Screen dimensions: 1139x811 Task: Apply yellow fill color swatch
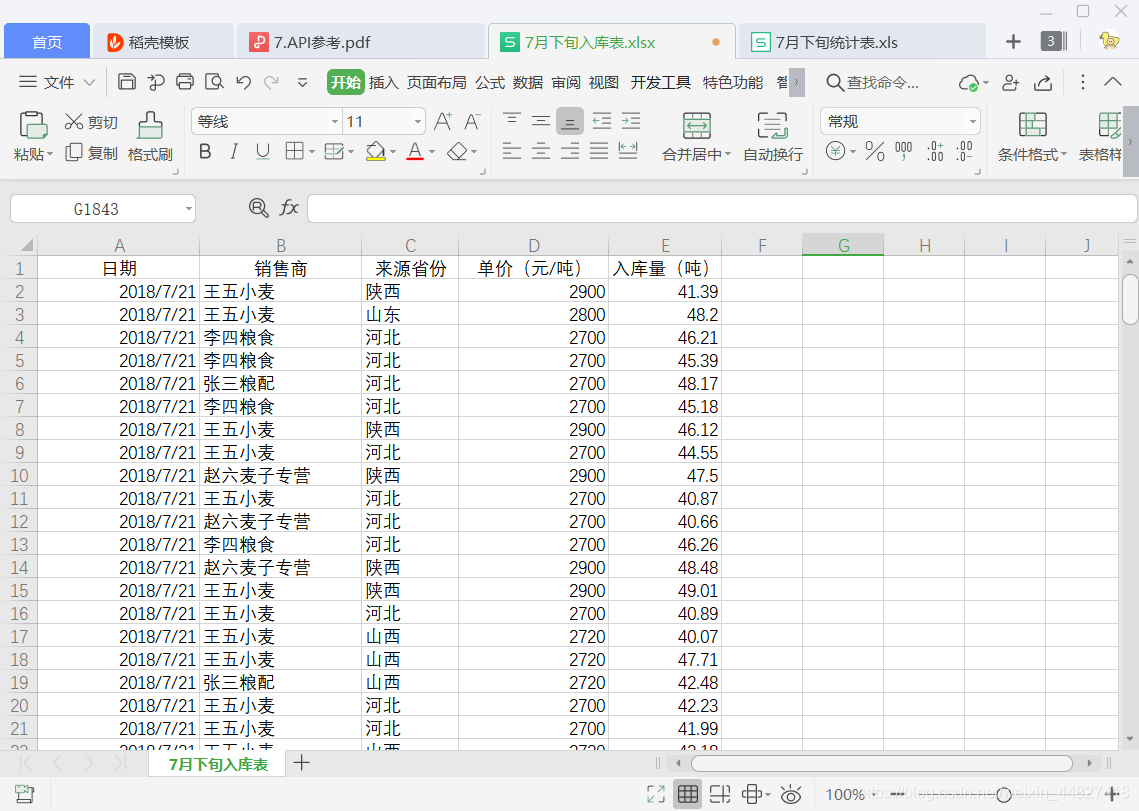tap(376, 151)
